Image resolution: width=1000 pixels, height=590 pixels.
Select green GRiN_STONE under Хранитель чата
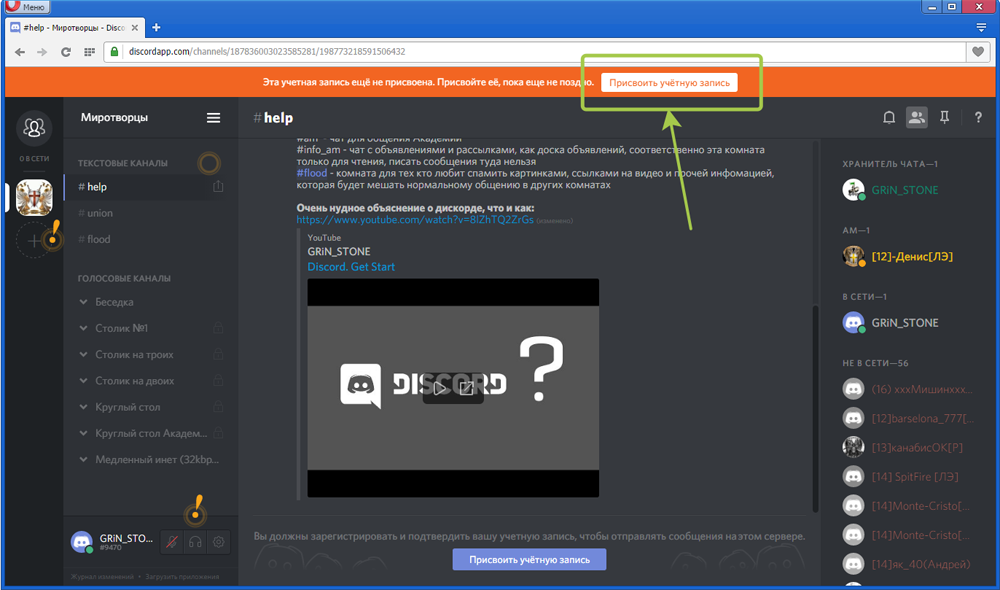pos(904,190)
